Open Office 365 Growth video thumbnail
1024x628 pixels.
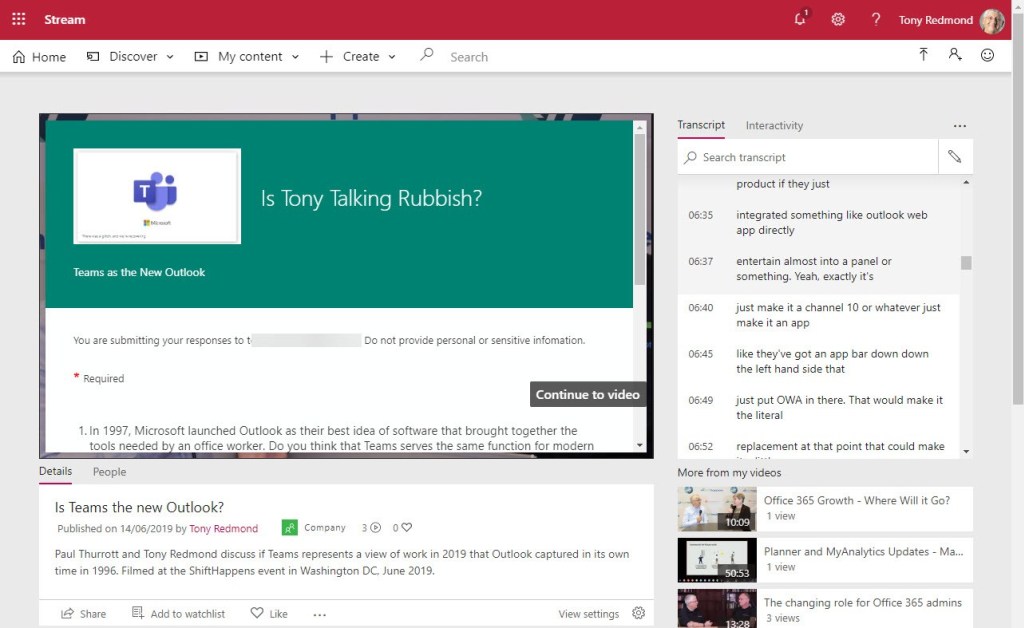717,509
